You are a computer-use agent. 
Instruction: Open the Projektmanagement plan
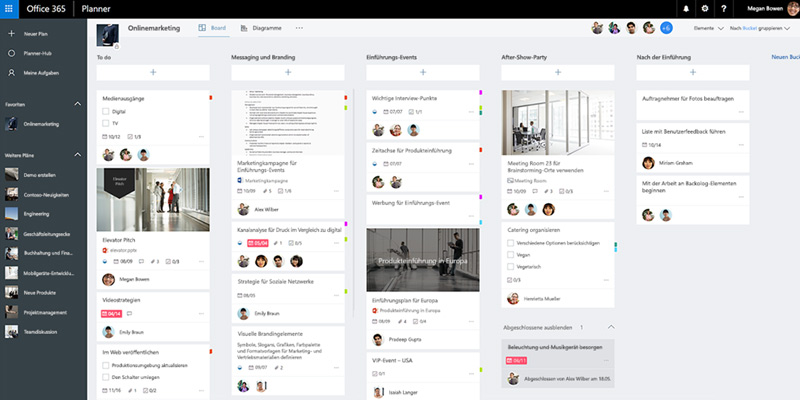pos(43,312)
